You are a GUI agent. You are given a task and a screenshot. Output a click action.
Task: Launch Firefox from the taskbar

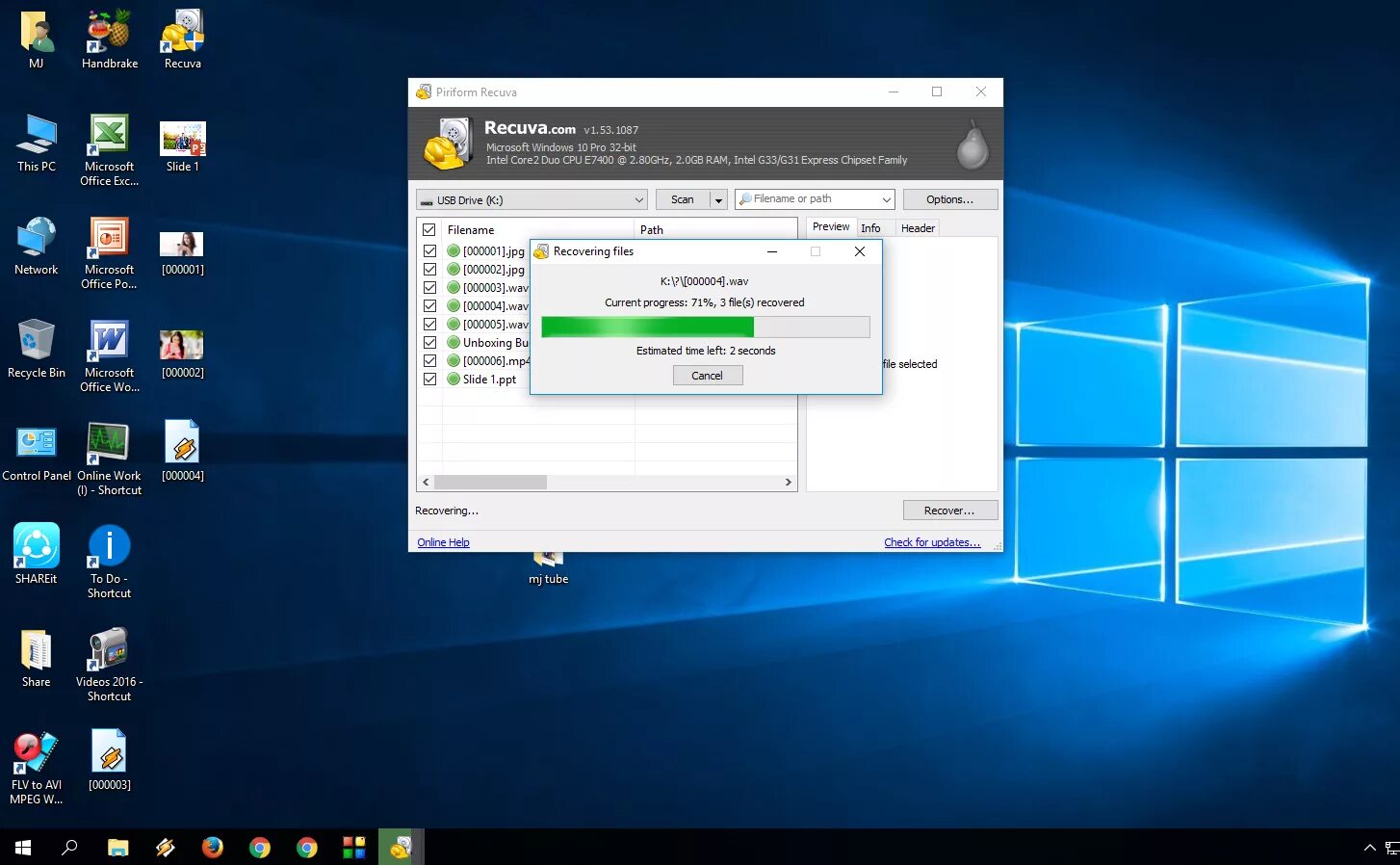(212, 848)
